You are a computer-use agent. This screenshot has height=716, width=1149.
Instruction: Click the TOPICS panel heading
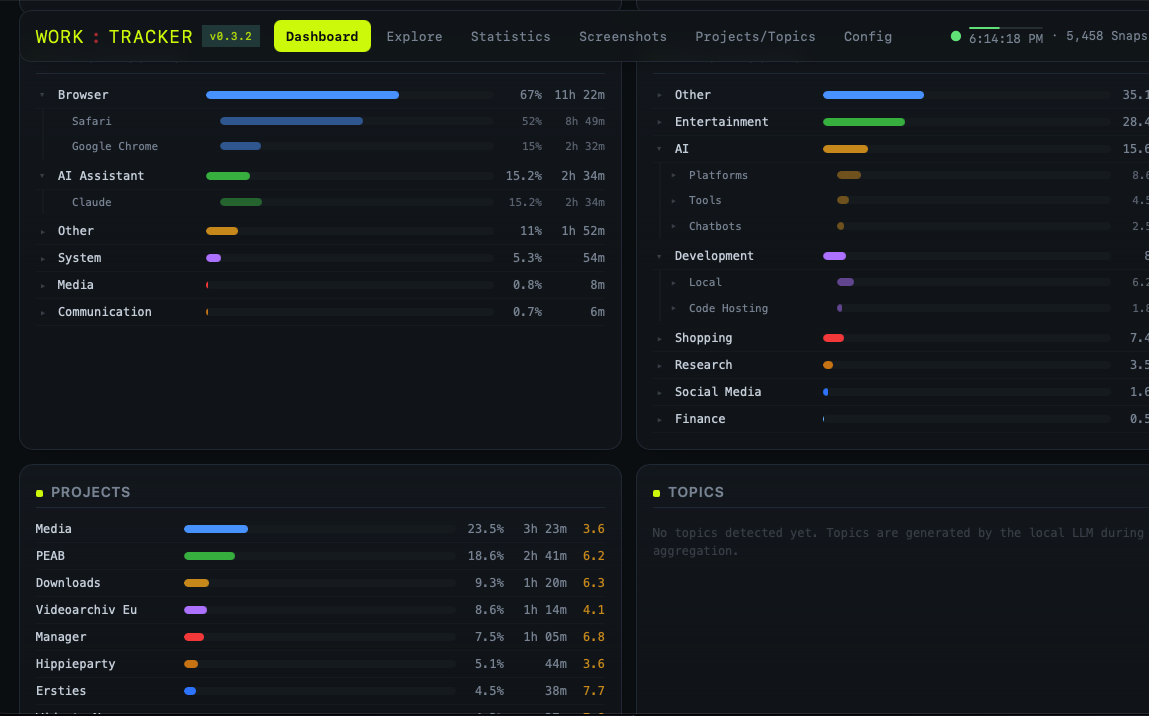pyautogui.click(x=695, y=492)
